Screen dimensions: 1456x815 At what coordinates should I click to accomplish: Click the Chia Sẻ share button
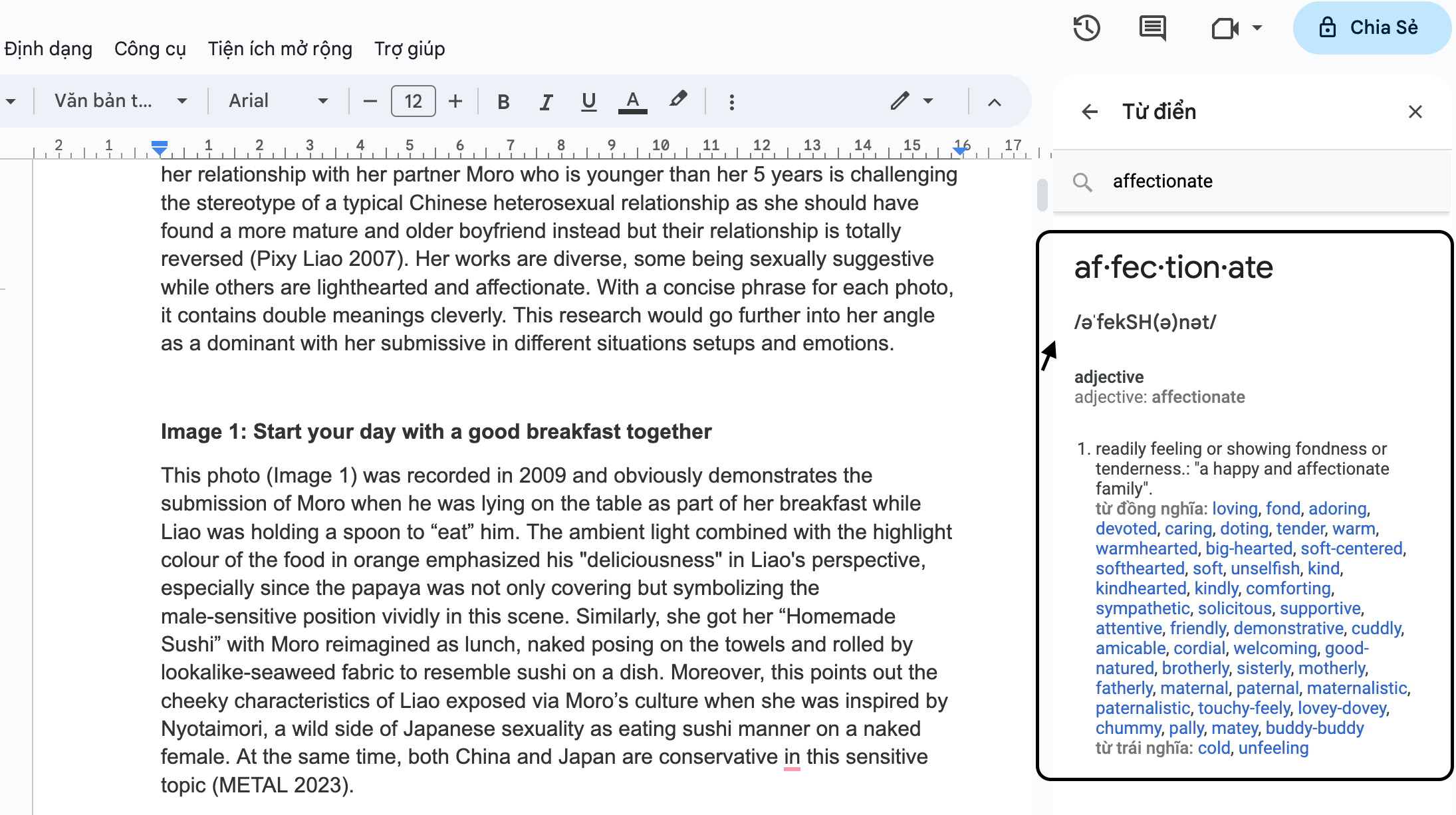click(1371, 28)
